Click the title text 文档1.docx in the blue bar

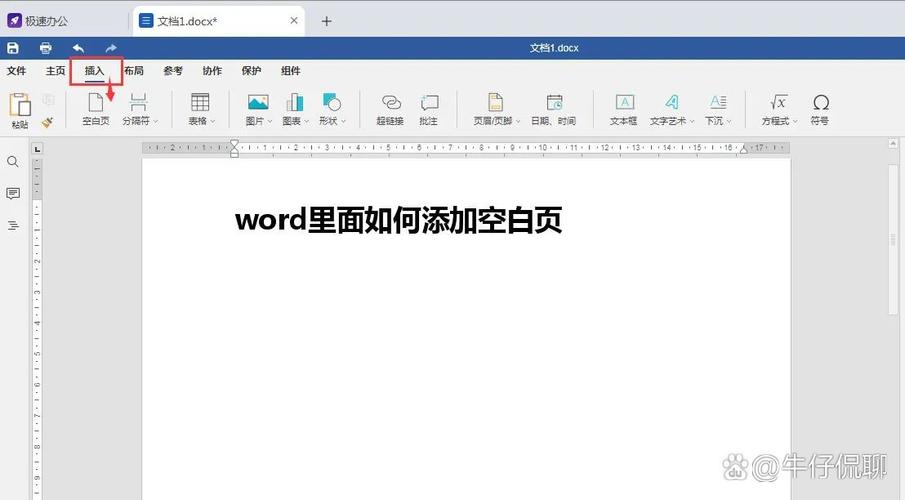[x=554, y=48]
